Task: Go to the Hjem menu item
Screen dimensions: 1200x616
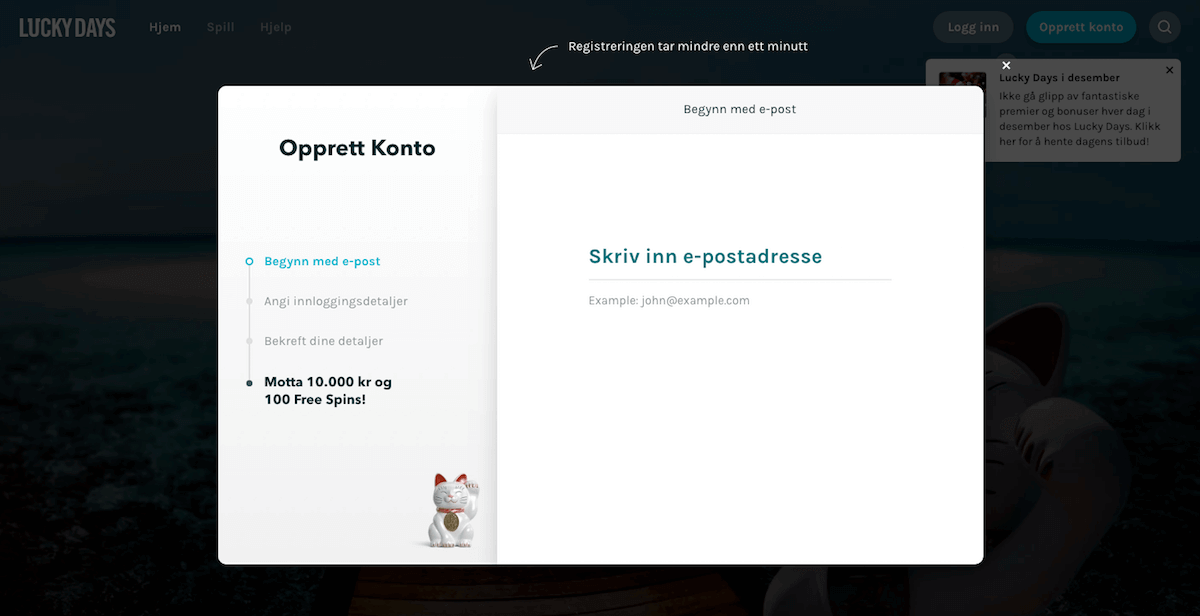Action: [165, 27]
